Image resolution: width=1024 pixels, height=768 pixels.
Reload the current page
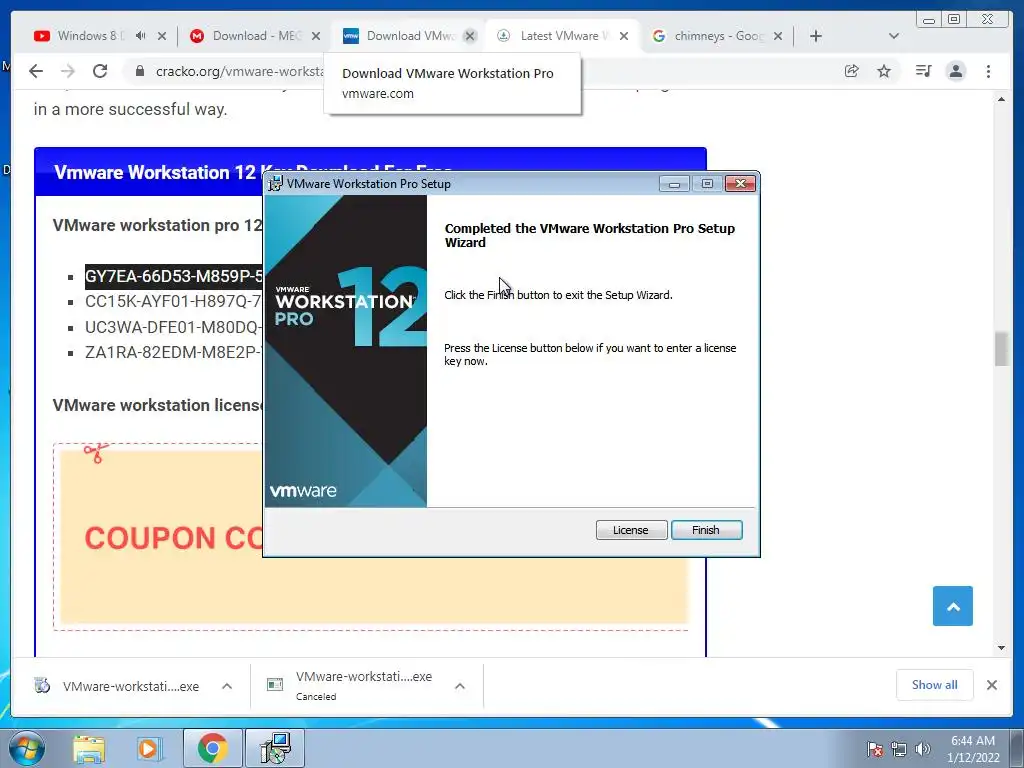point(100,71)
